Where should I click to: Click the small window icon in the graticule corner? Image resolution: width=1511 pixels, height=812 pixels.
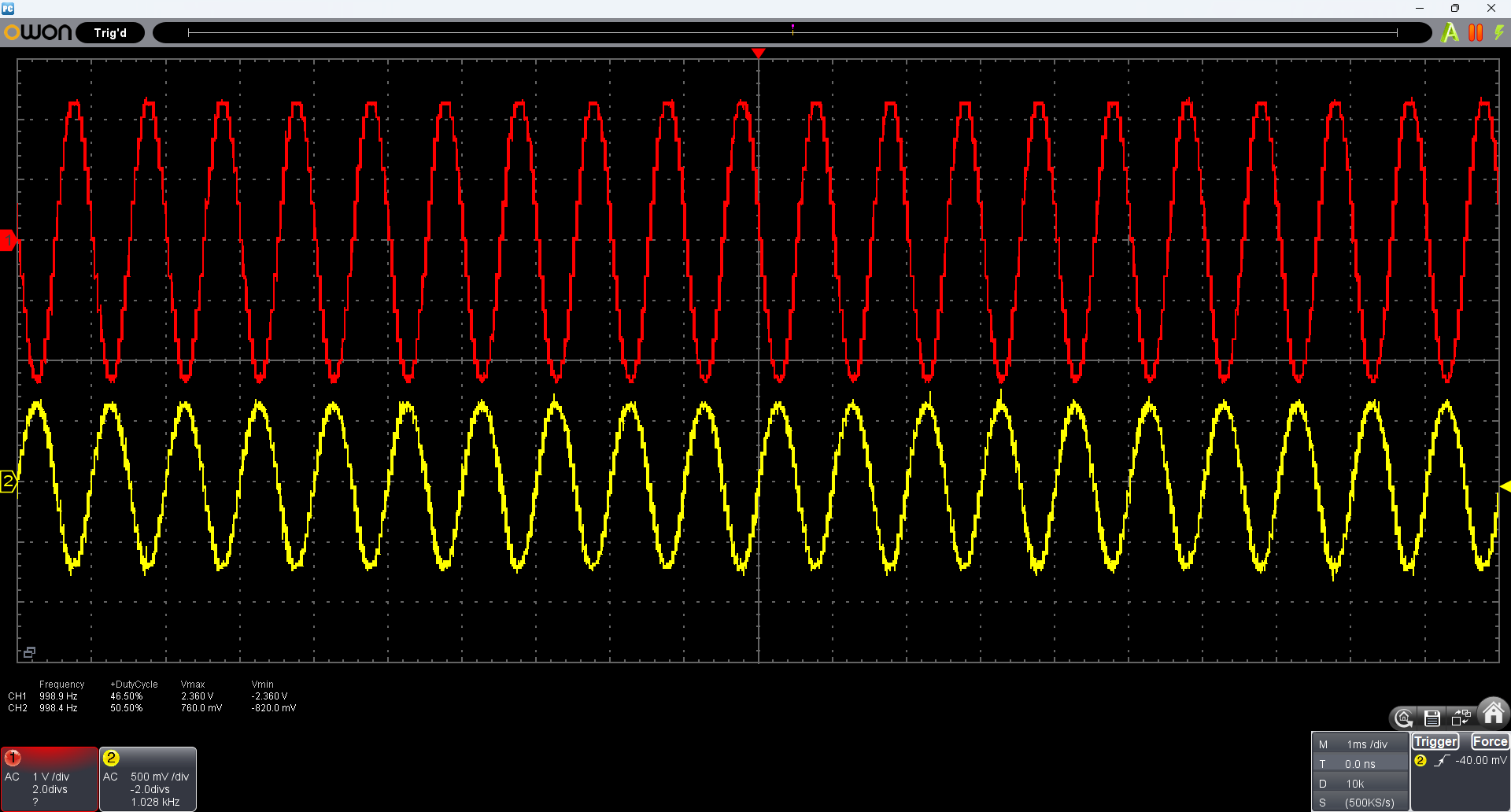coord(29,652)
